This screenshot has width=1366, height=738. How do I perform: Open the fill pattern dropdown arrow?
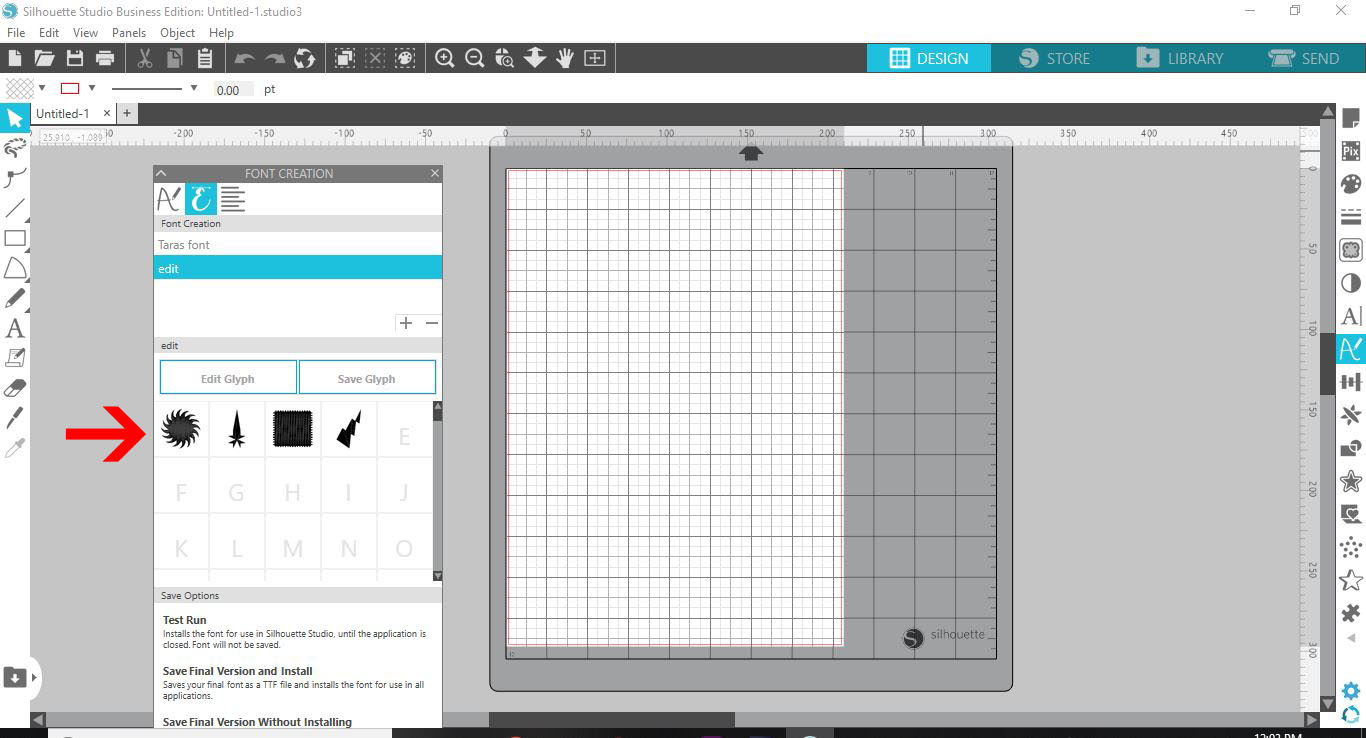click(x=42, y=88)
